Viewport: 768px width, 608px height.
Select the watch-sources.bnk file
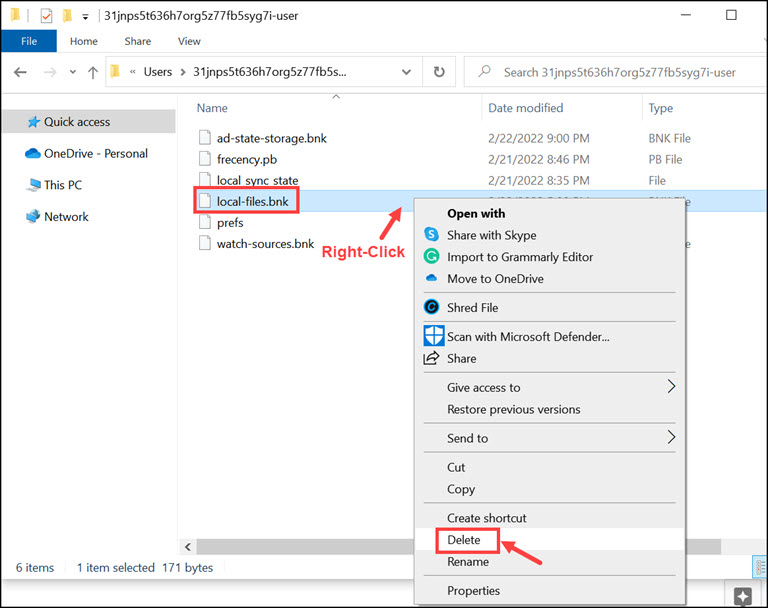tap(265, 244)
